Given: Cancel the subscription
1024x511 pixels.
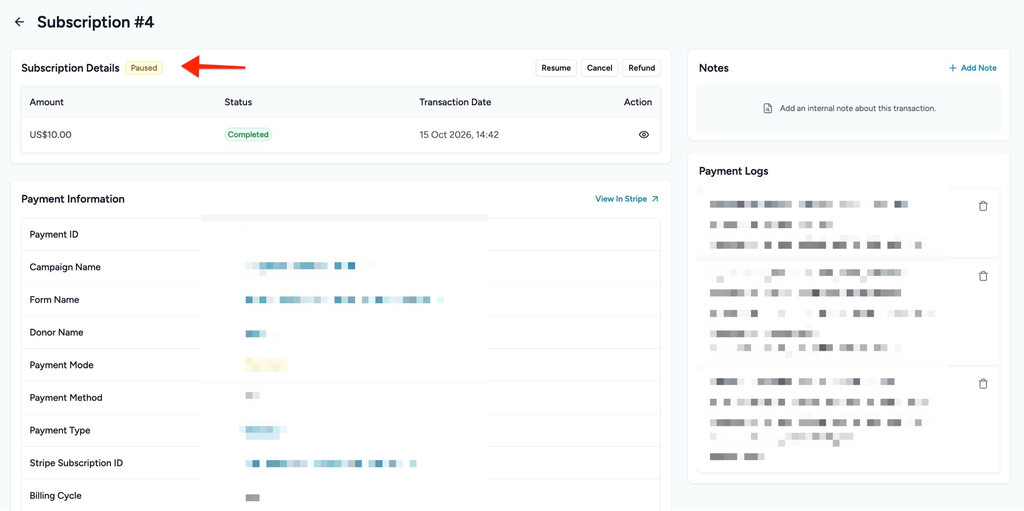Looking at the screenshot, I should click(600, 68).
